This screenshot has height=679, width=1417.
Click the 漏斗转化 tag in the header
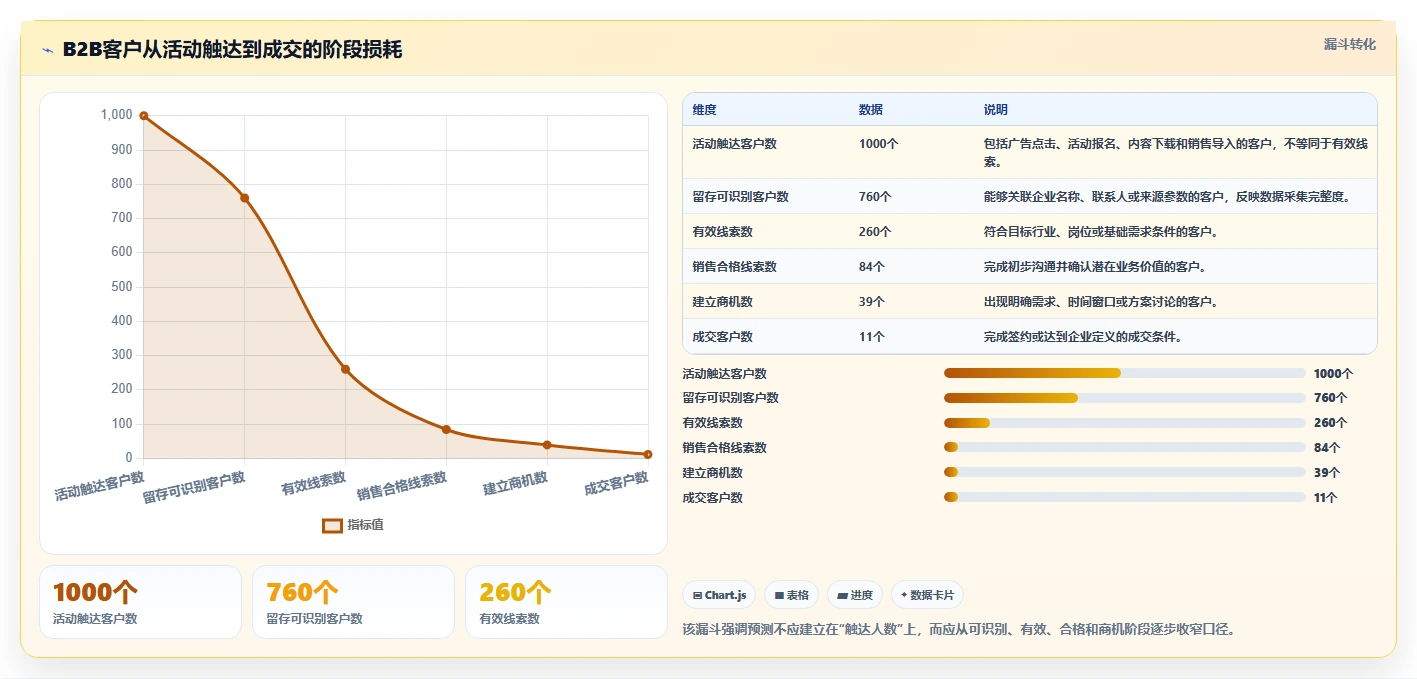1349,45
